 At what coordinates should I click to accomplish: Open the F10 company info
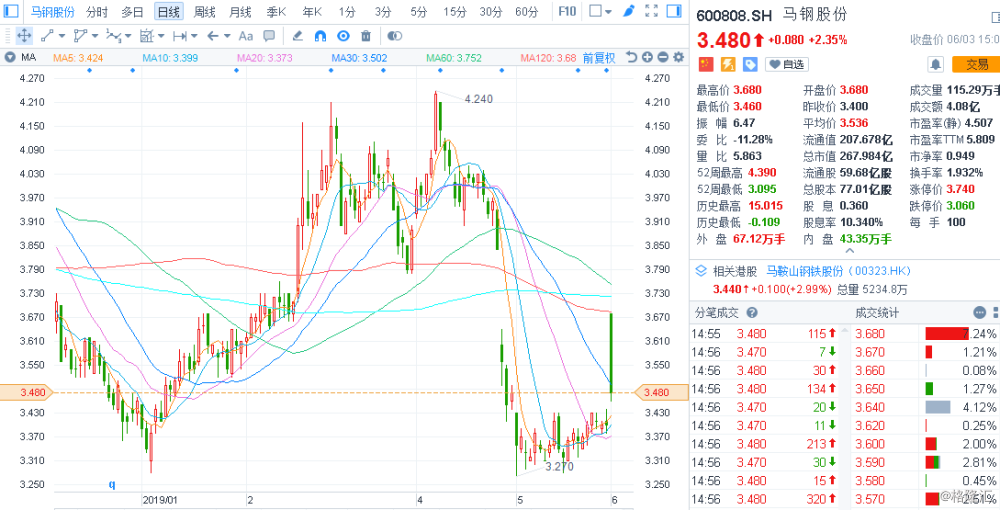(x=567, y=11)
